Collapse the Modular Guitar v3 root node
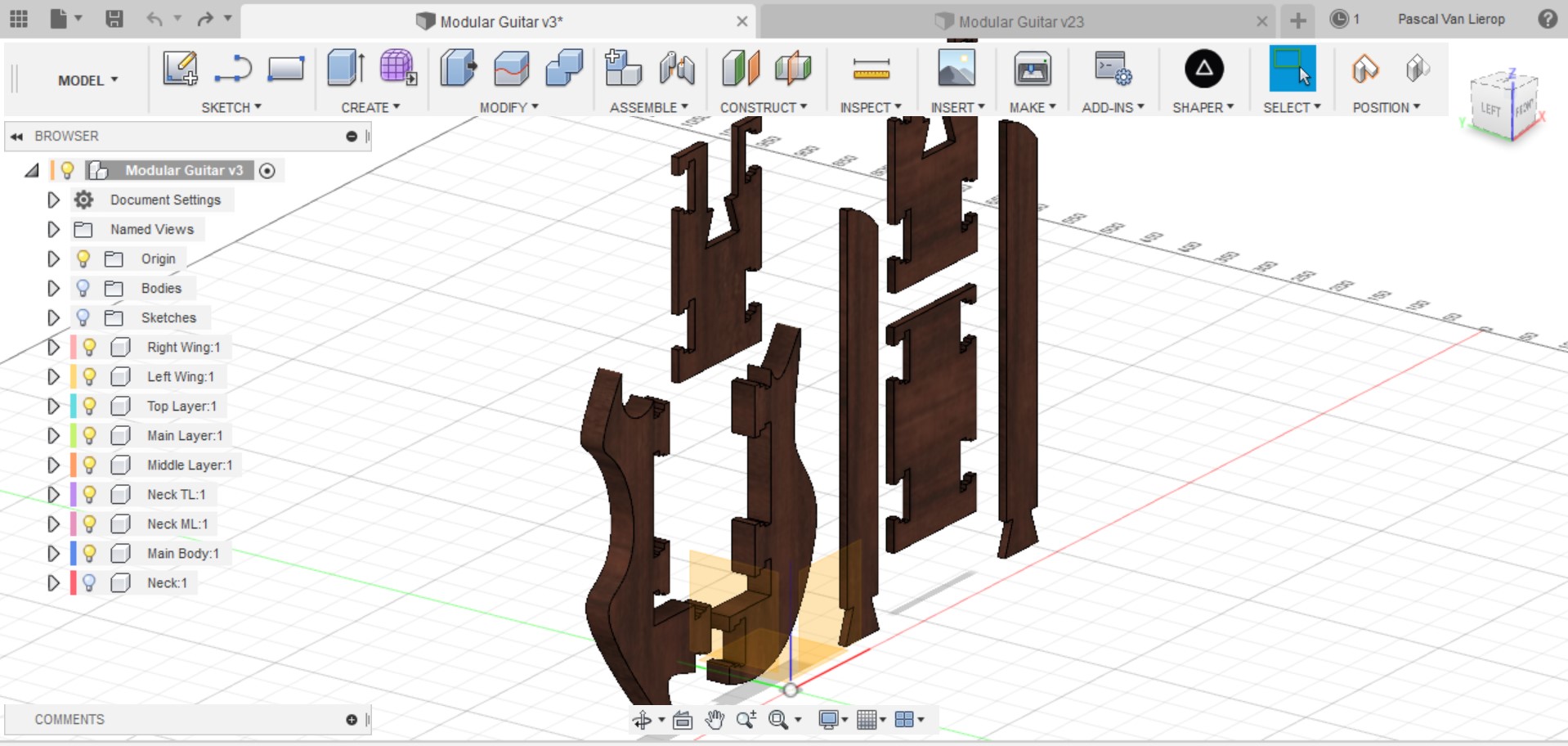Image resolution: width=1568 pixels, height=746 pixels. 32,170
